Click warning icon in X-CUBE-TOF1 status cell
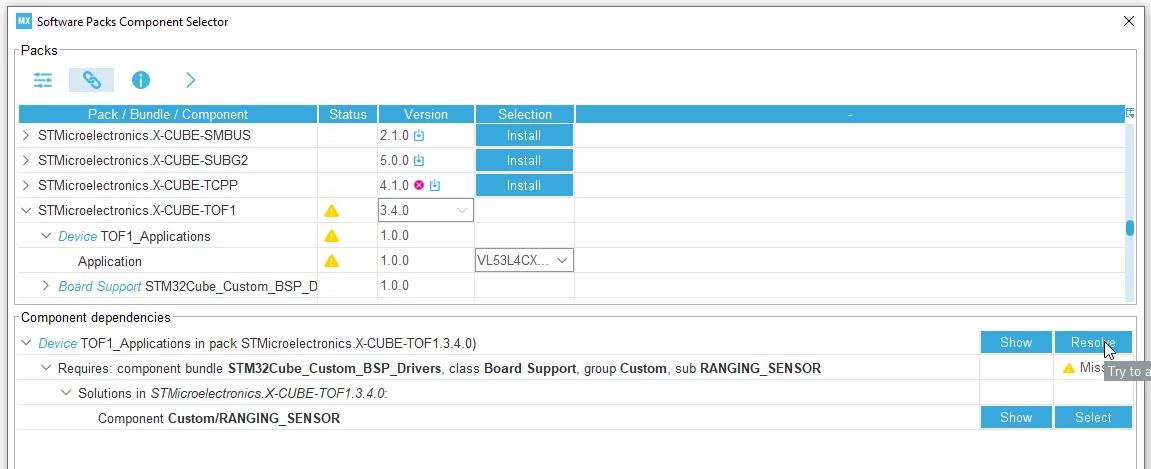 point(332,211)
